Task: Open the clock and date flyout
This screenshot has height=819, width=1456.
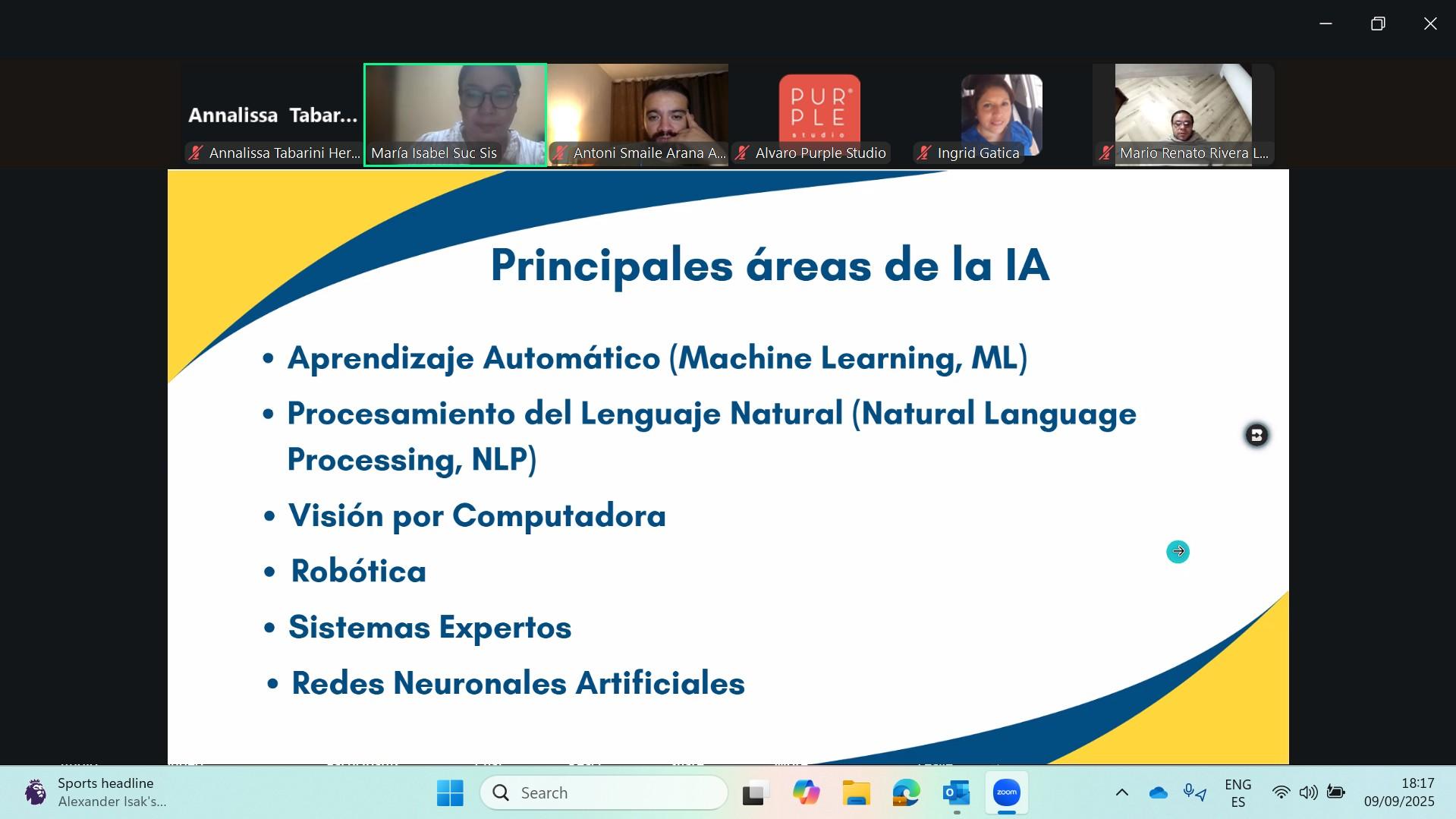Action: [x=1399, y=793]
